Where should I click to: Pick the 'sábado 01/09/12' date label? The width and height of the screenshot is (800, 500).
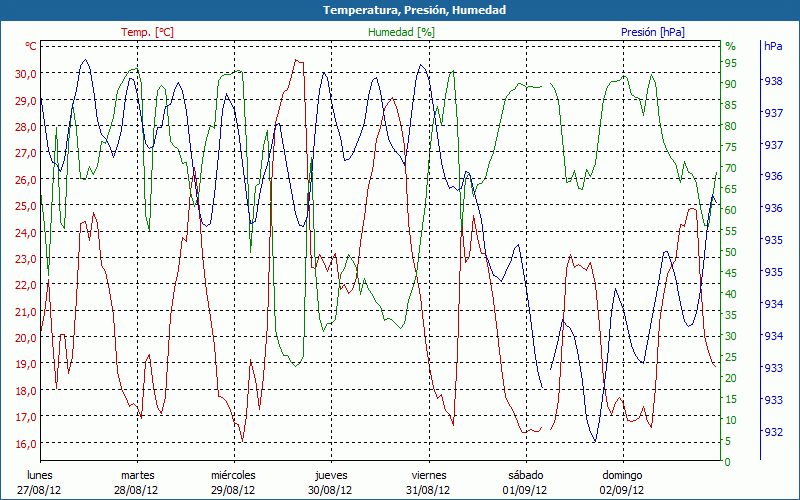click(525, 483)
